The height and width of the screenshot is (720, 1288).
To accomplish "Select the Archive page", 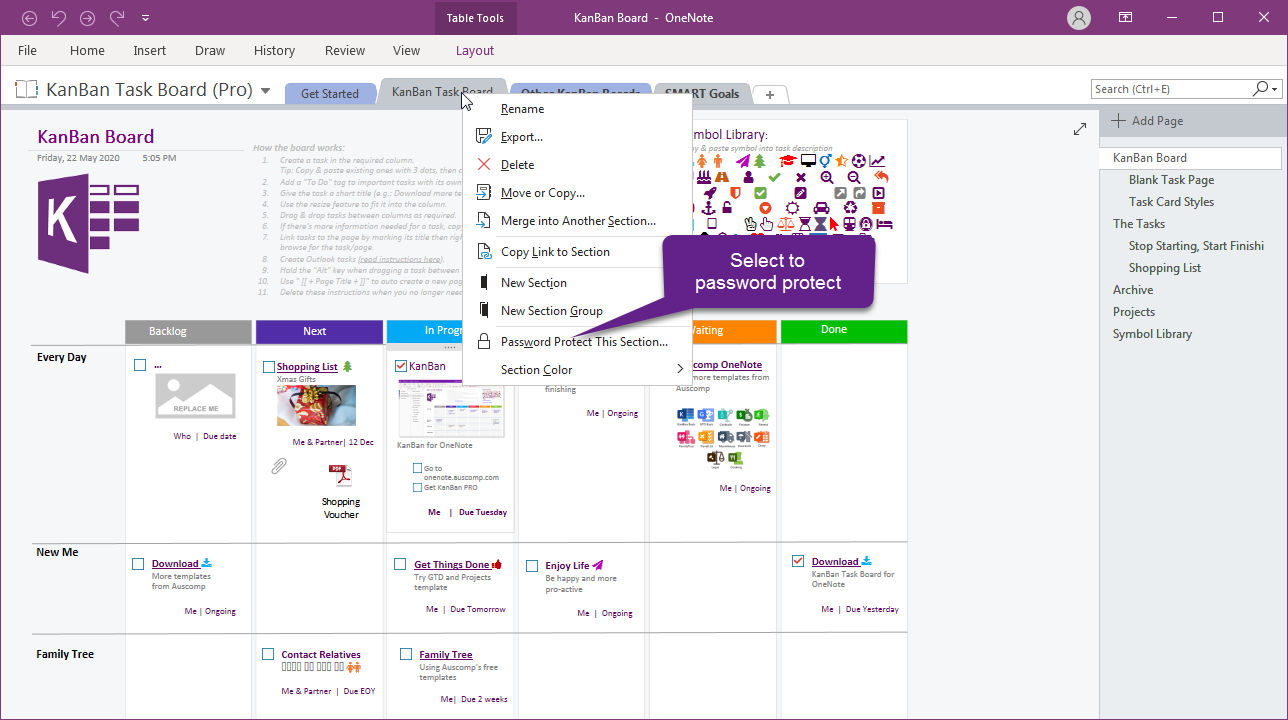I will pyautogui.click(x=1133, y=290).
